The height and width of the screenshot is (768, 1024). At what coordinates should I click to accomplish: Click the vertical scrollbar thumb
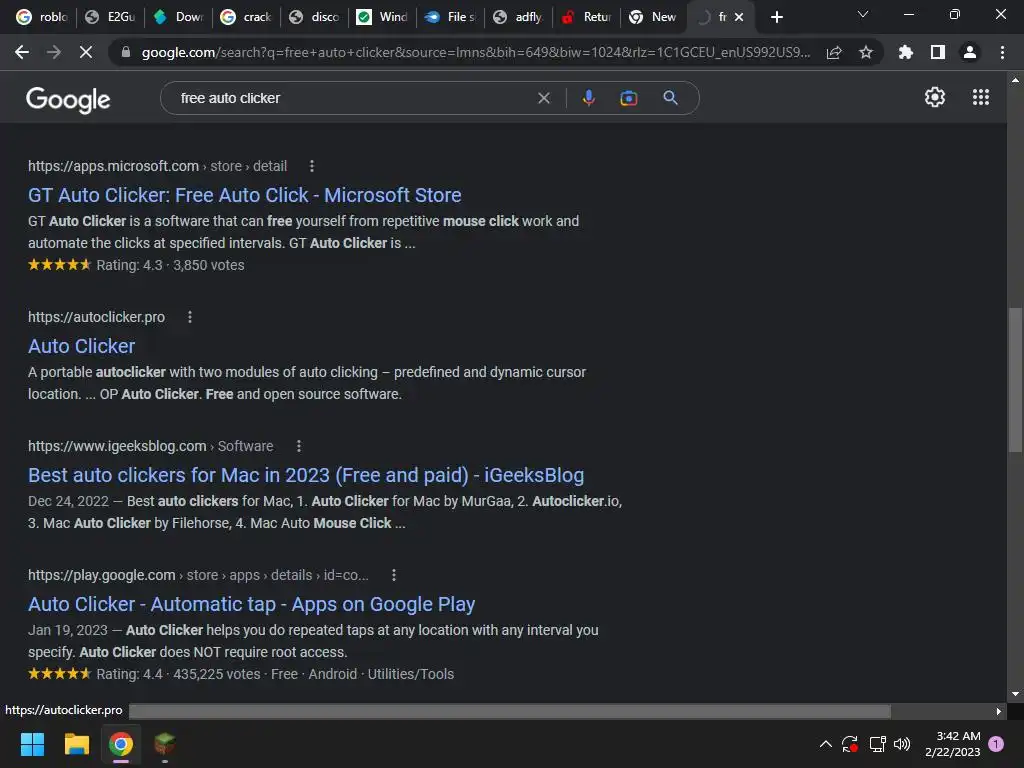1015,379
